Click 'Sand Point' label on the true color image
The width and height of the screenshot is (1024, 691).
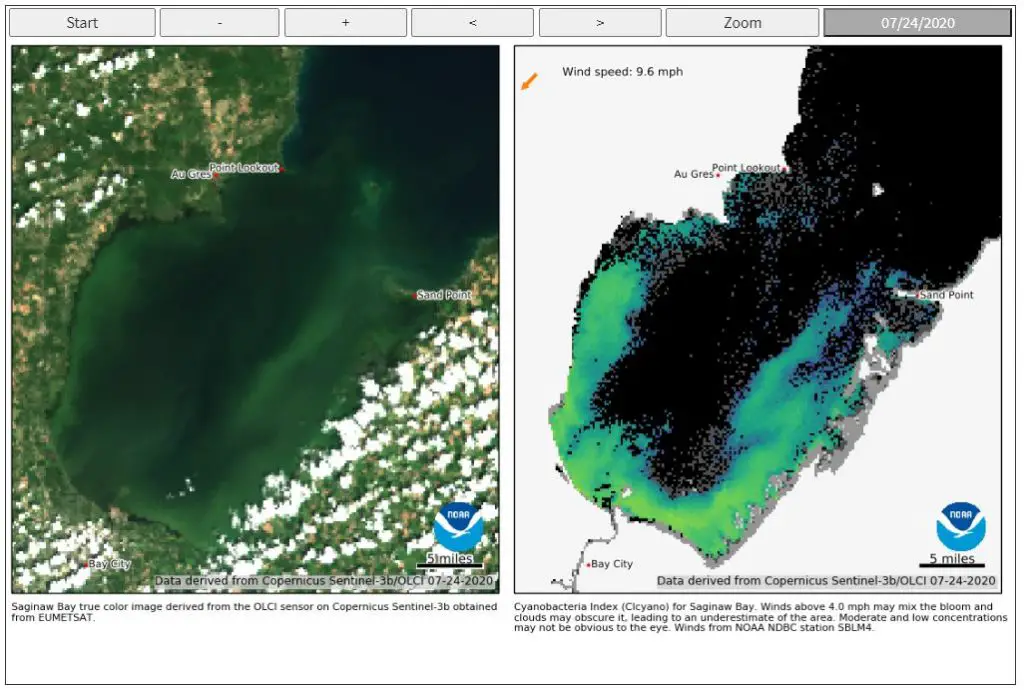click(444, 295)
